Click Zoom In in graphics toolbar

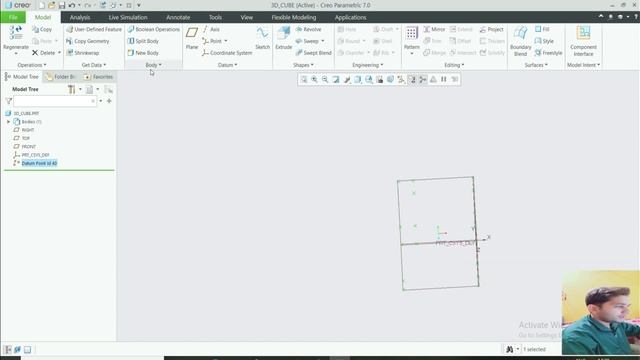tap(314, 79)
